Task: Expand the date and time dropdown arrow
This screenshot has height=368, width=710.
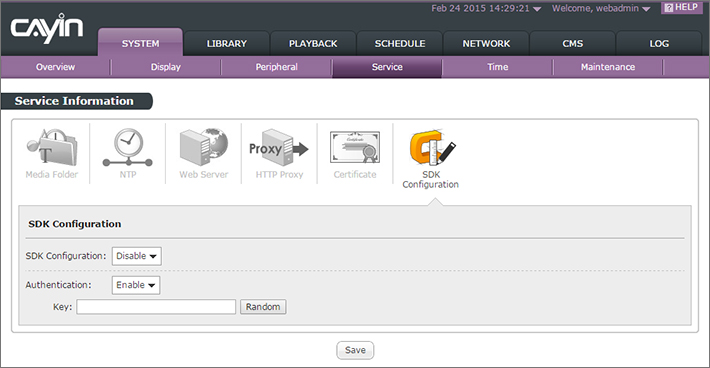Action: pos(537,9)
